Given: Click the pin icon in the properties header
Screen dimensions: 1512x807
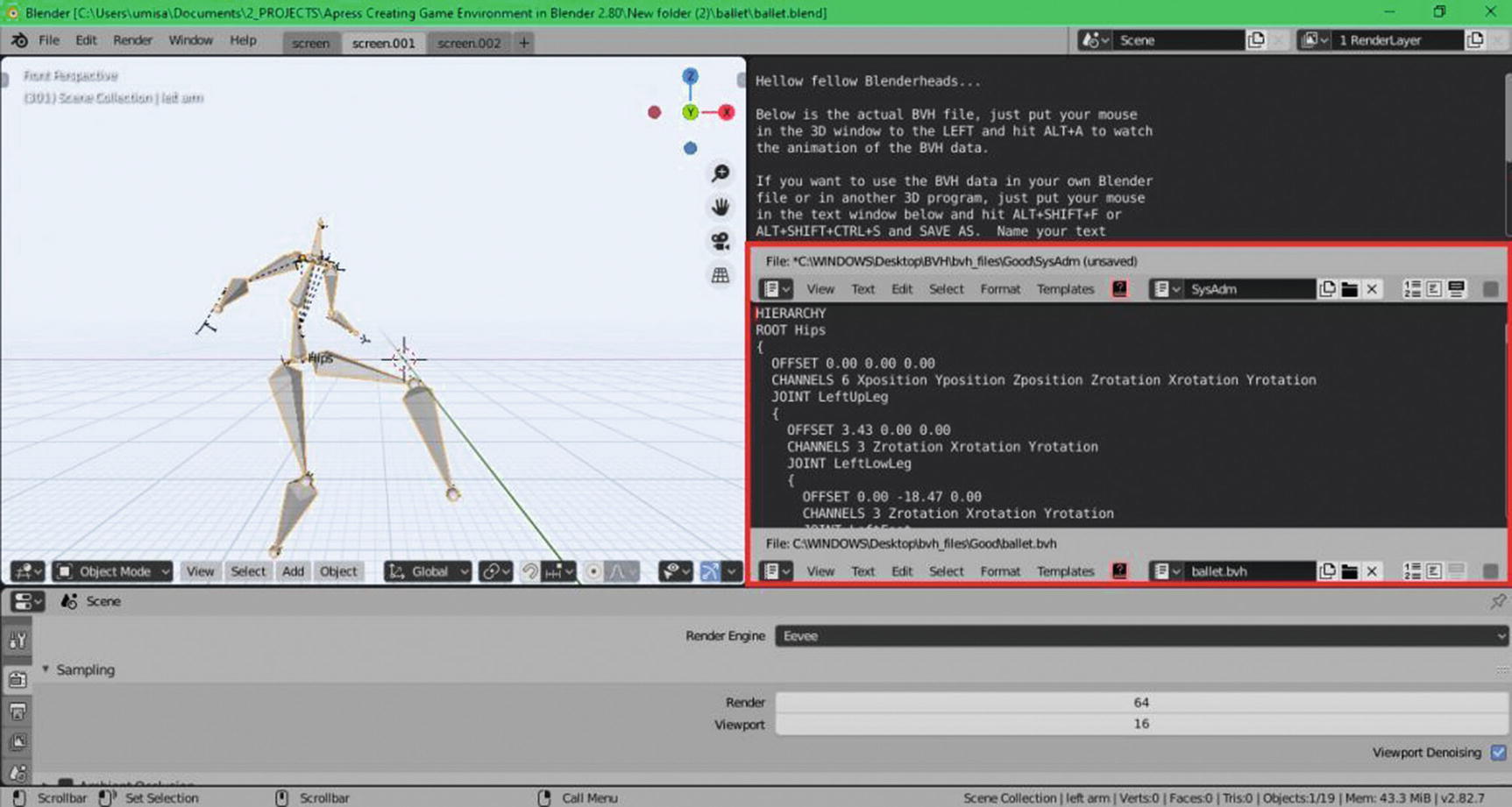Looking at the screenshot, I should coord(1498,601).
